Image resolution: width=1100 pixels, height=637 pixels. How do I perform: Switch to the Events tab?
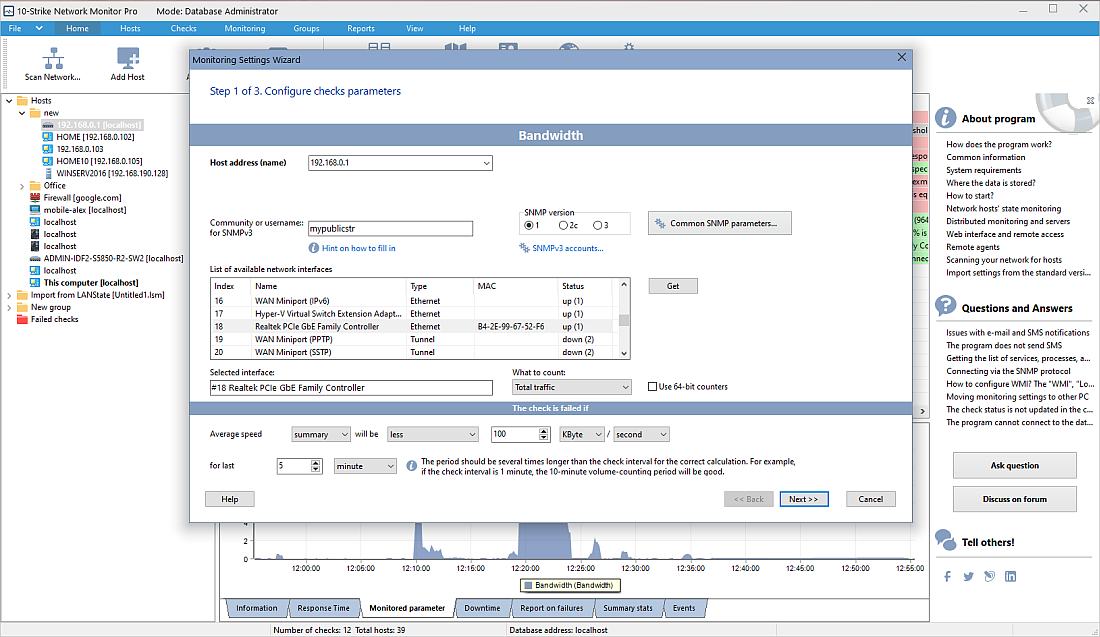click(x=683, y=608)
